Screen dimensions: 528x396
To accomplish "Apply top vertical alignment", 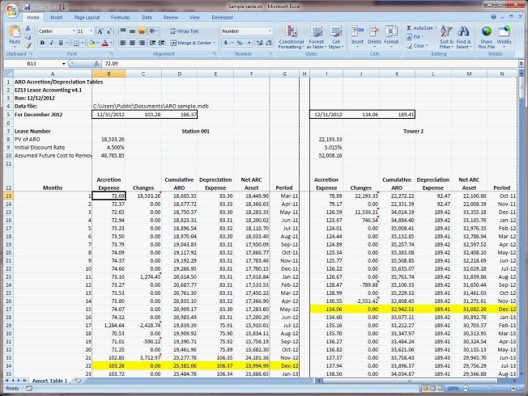I will click(x=123, y=31).
